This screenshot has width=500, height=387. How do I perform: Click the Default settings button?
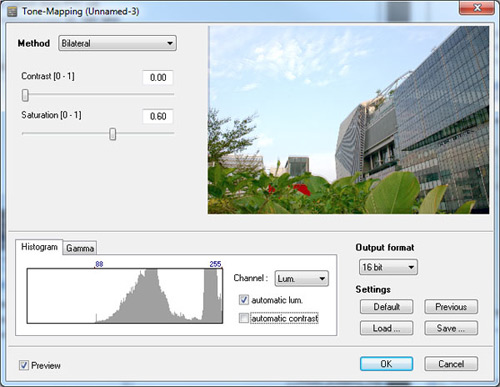386,307
